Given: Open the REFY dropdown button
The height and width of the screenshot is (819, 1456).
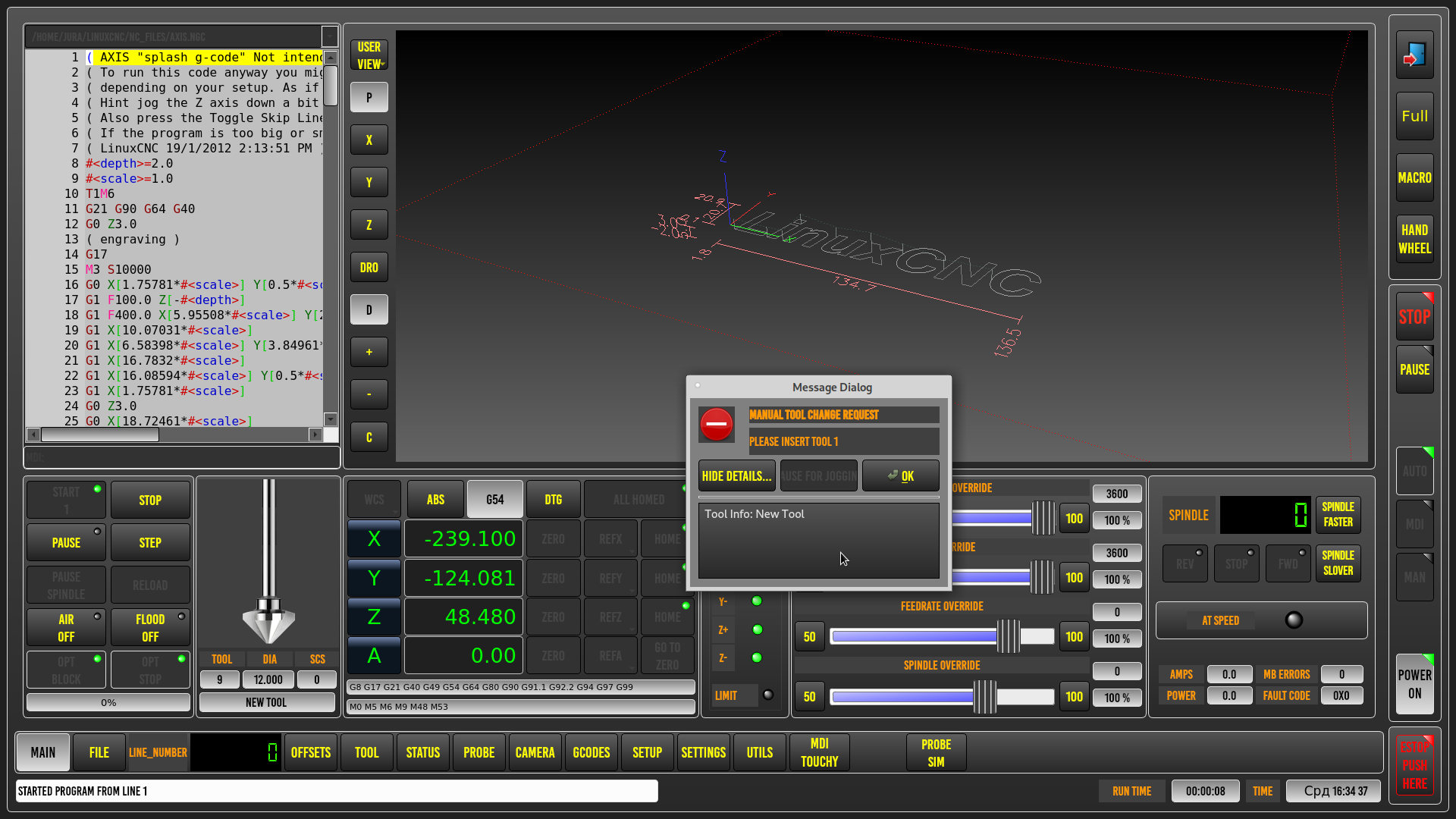Looking at the screenshot, I should pos(610,579).
